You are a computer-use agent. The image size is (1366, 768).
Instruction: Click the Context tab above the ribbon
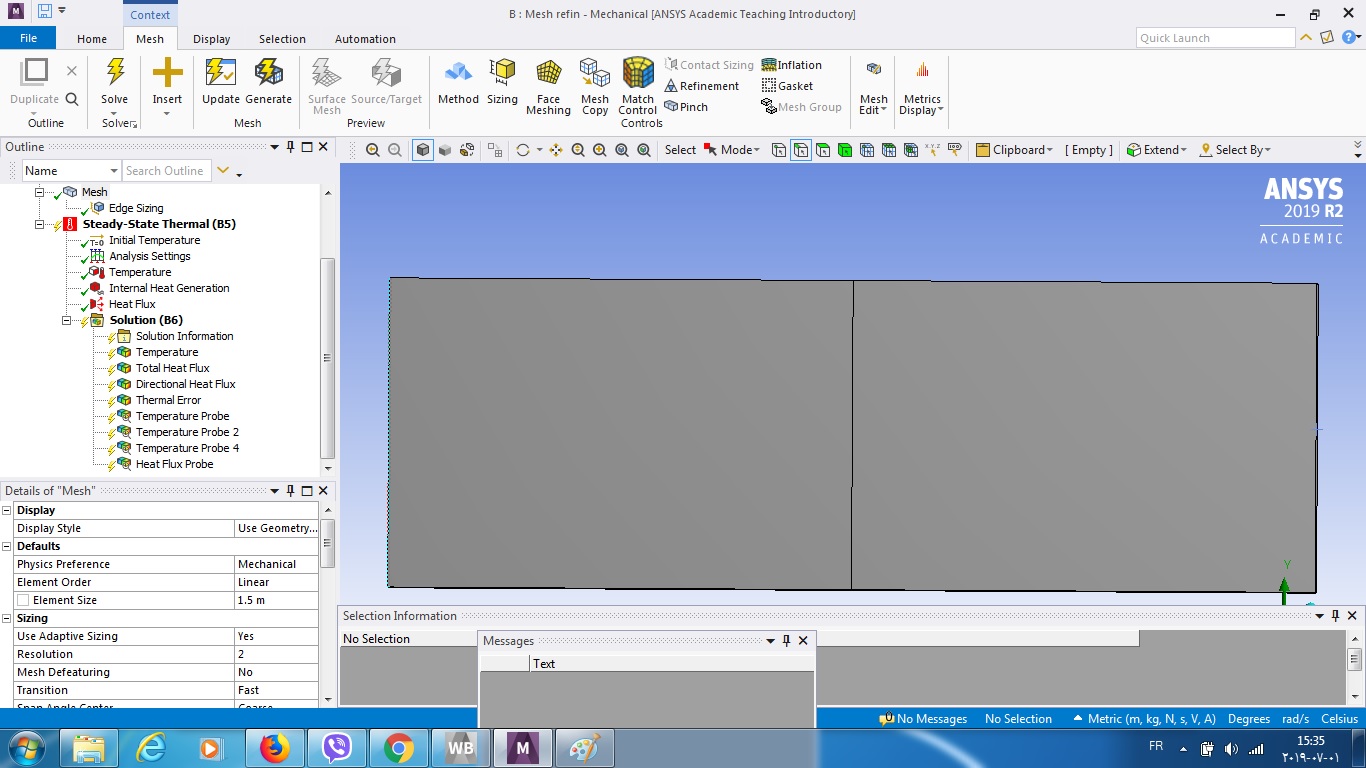point(150,15)
